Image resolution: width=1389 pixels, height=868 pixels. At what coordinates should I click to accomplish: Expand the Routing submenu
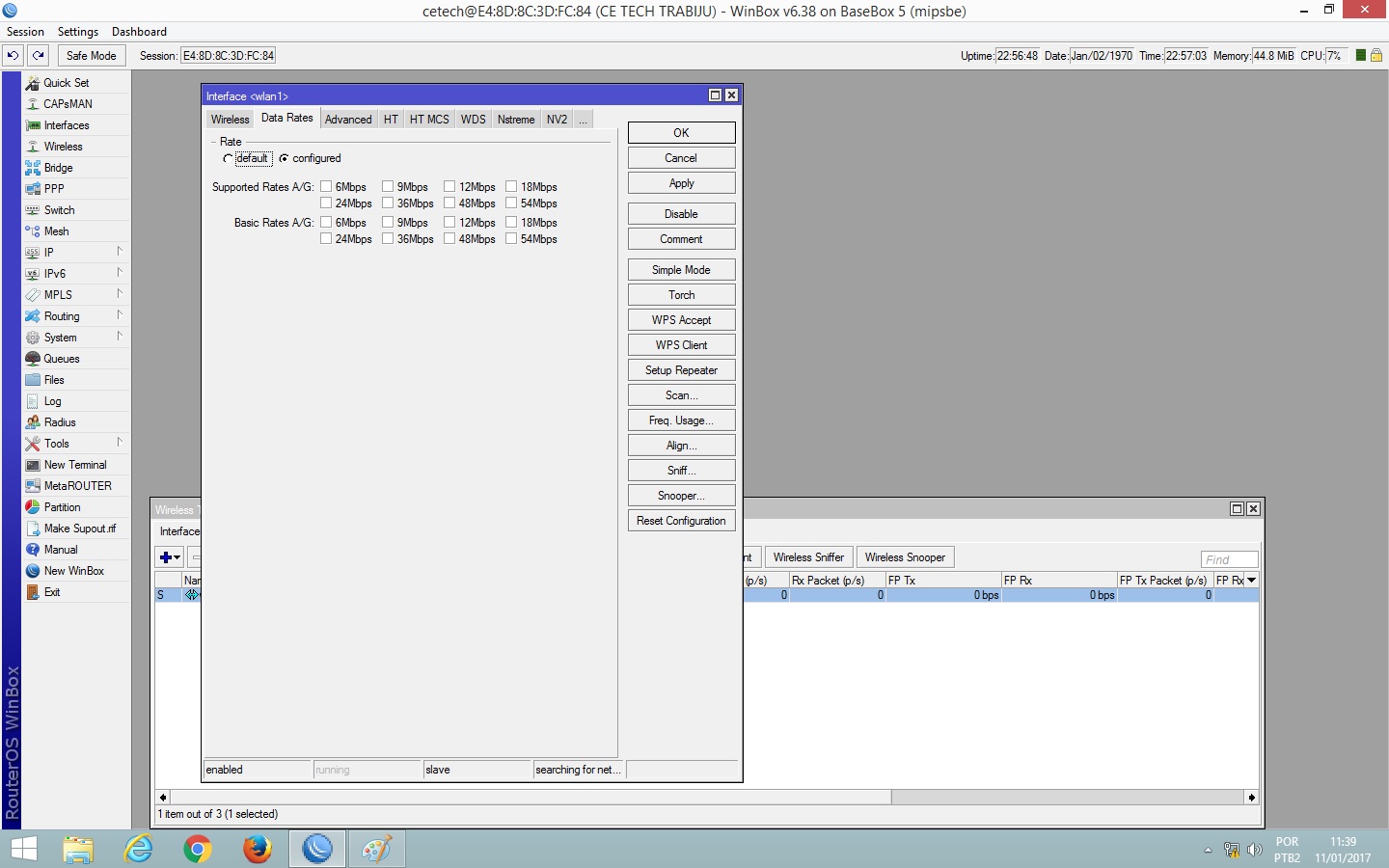coord(120,315)
